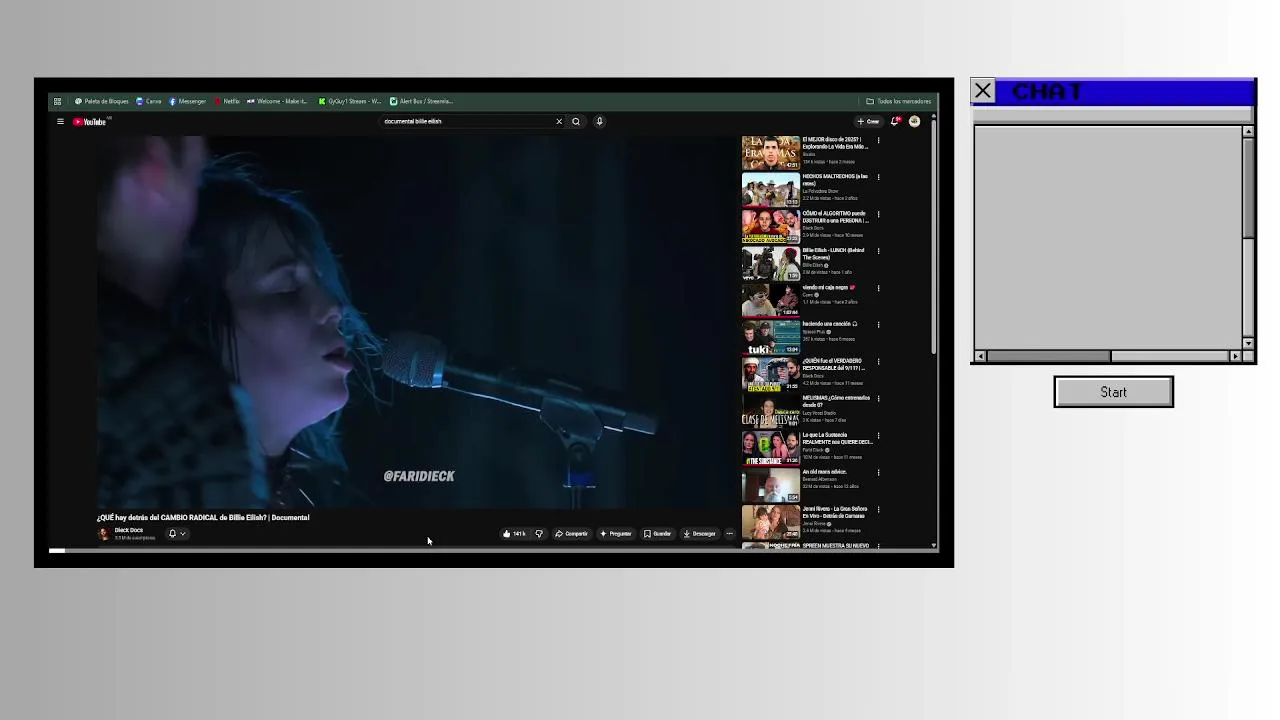Click the chat horizontal scrollbar thumb
The height and width of the screenshot is (720, 1280).
click(1048, 356)
